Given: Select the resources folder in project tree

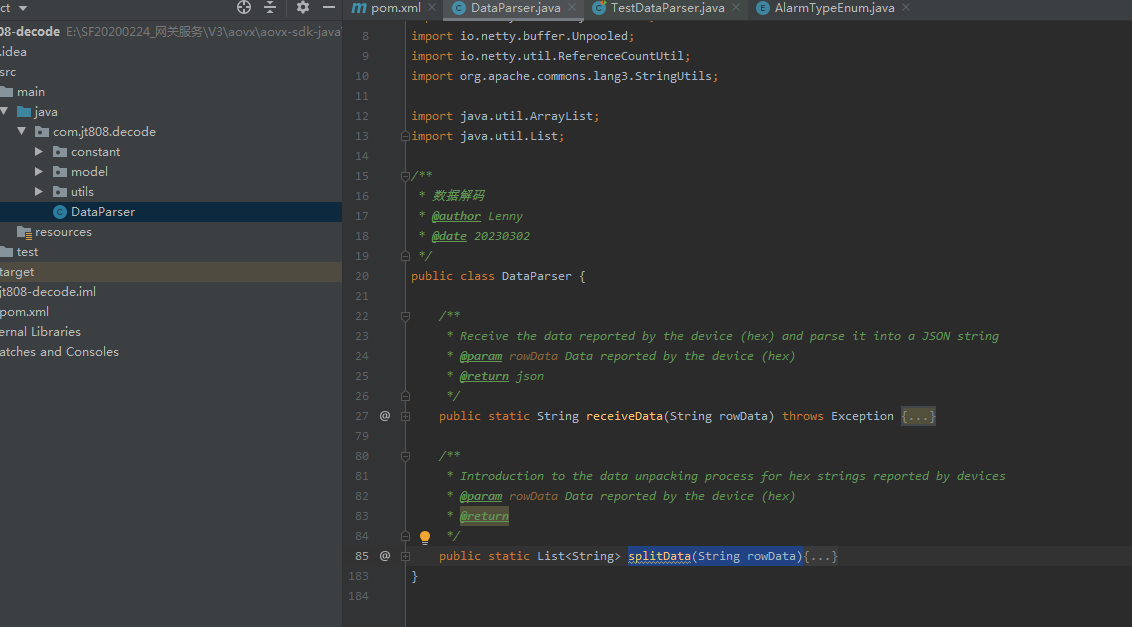Looking at the screenshot, I should tap(63, 232).
